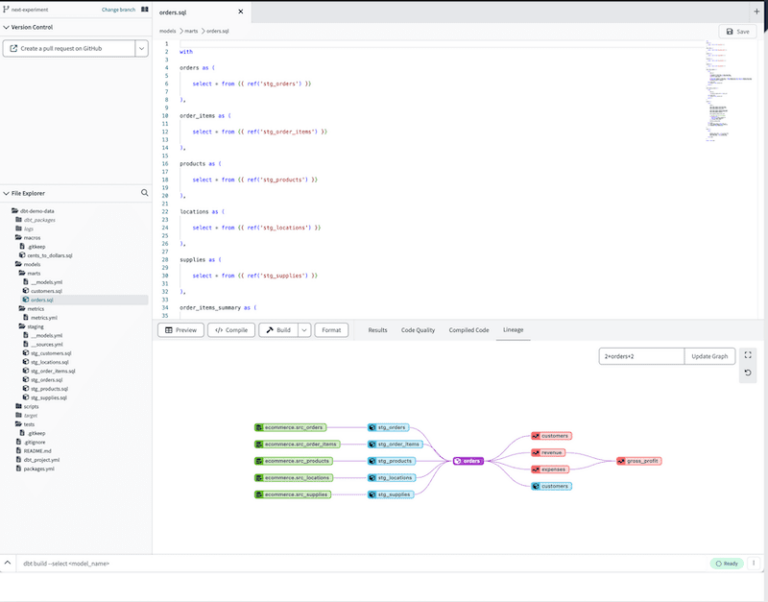Click the code minimap on editor right
768x602 pixels.
730,91
